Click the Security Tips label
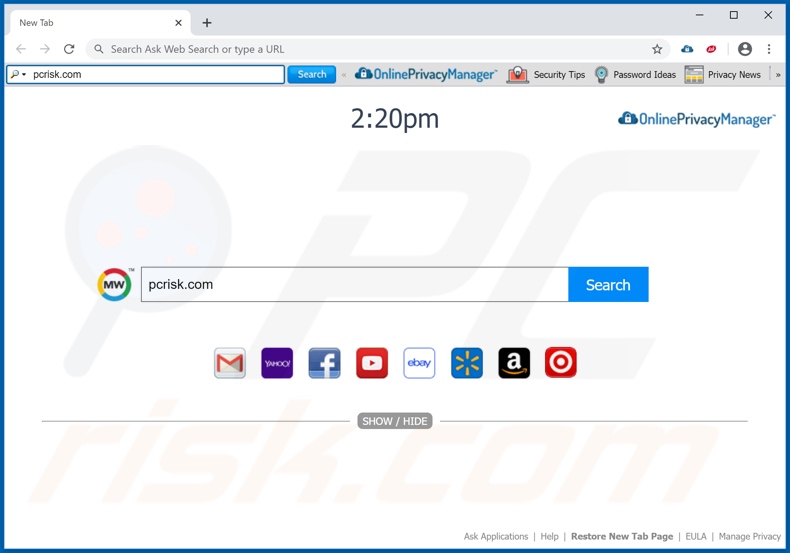Viewport: 790px width, 553px height. (x=559, y=75)
